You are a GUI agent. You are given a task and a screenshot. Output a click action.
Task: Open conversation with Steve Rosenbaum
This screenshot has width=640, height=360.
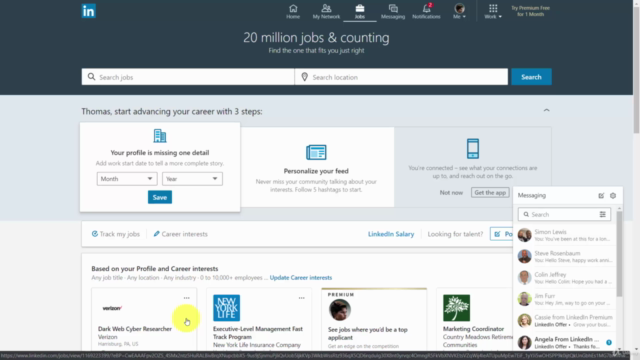(x=565, y=256)
